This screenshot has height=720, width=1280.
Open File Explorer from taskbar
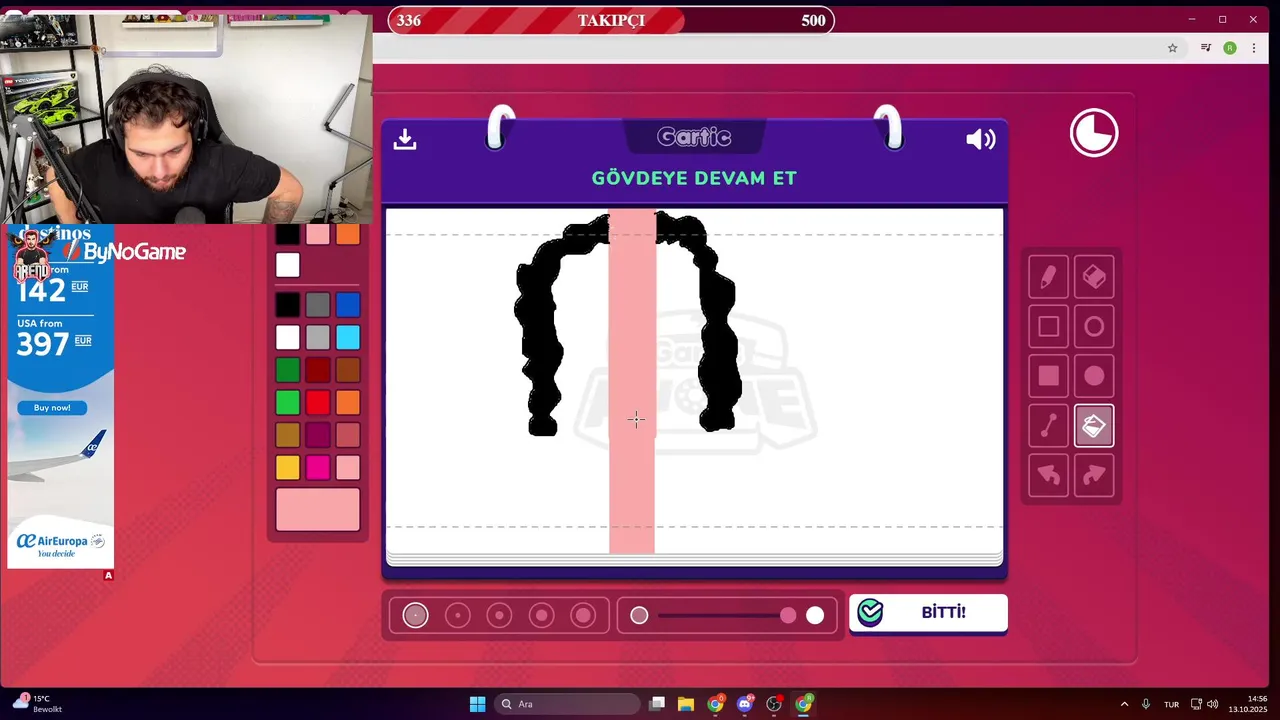click(686, 704)
